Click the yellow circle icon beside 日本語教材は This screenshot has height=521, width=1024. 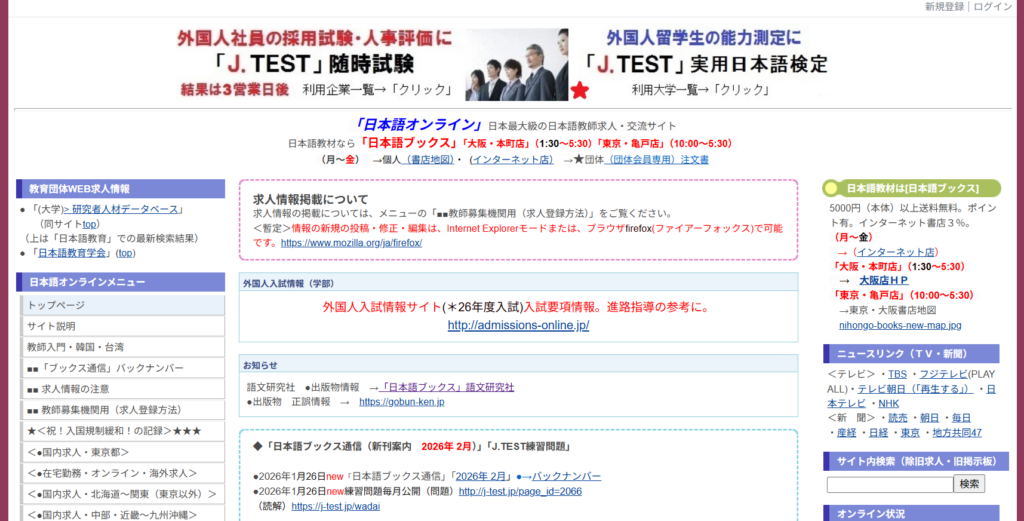tap(831, 189)
